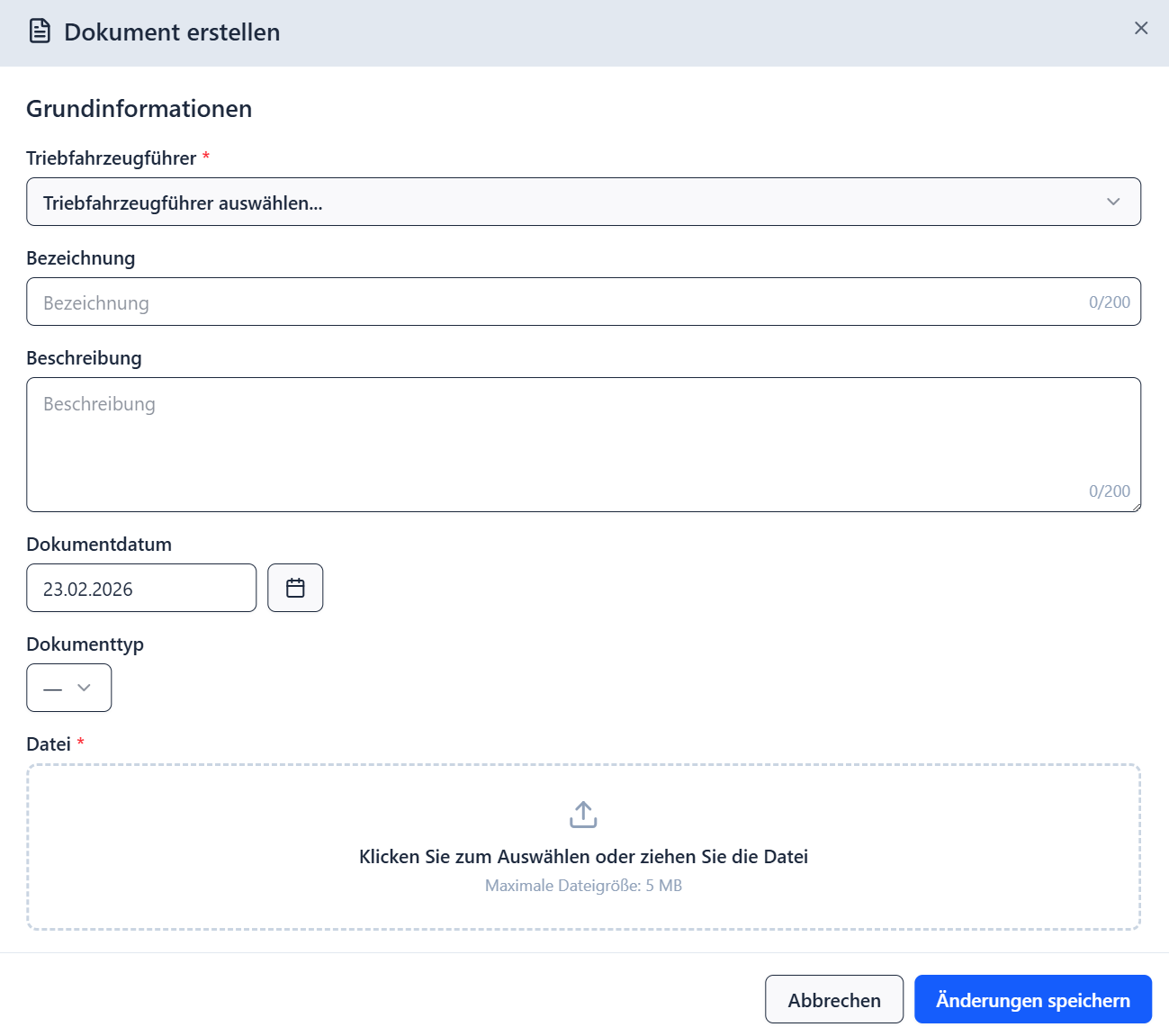Viewport: 1169px width, 1036px height.
Task: Grab the Beschreibung textarea resize handle
Action: [x=1137, y=508]
